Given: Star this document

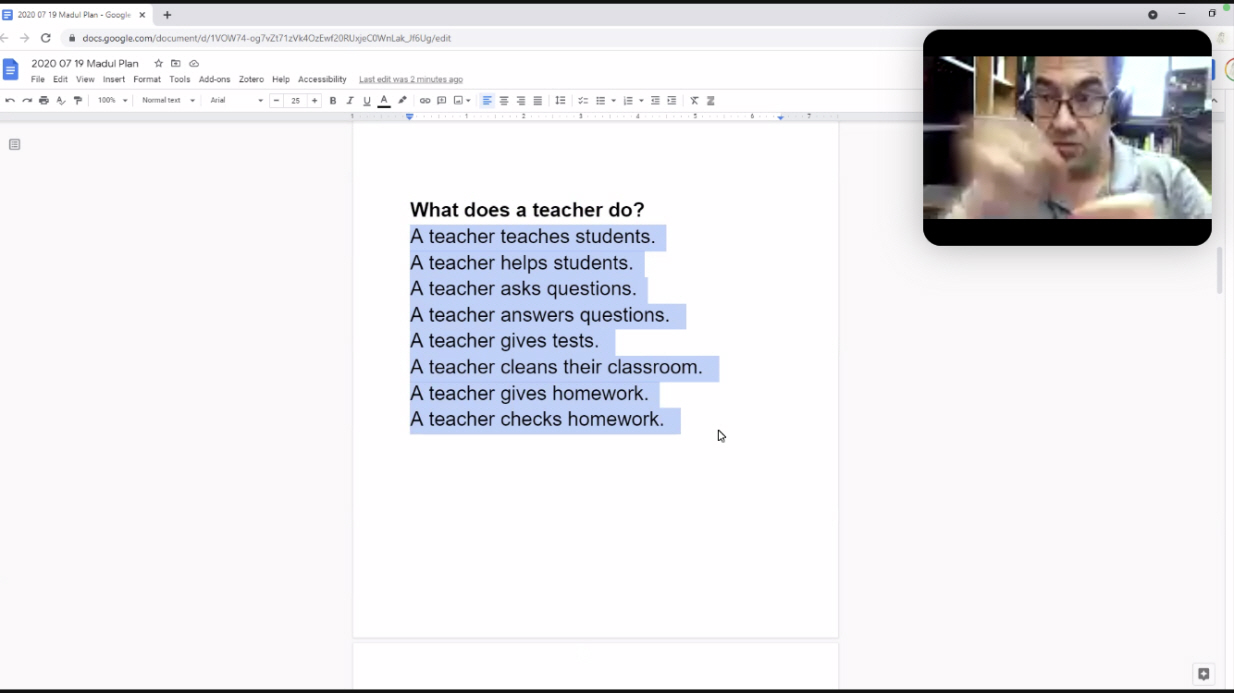Looking at the screenshot, I should pos(158,64).
